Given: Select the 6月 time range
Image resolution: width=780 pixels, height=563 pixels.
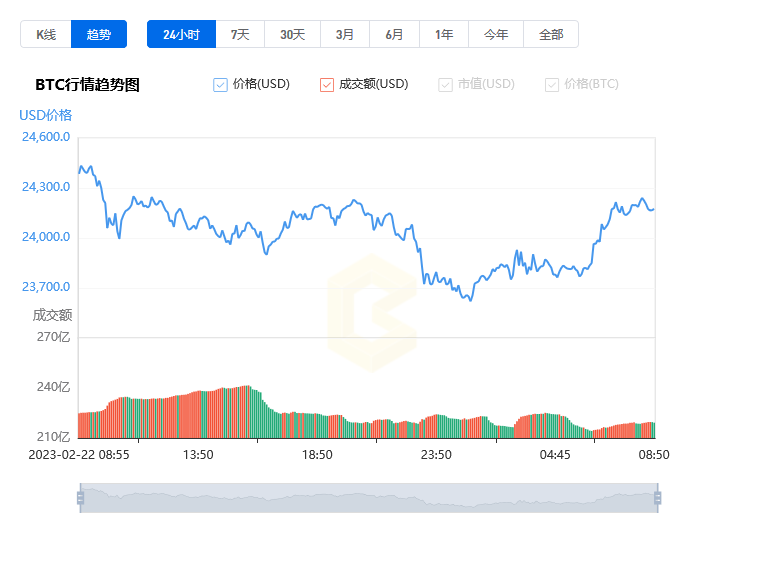Looking at the screenshot, I should [x=394, y=34].
